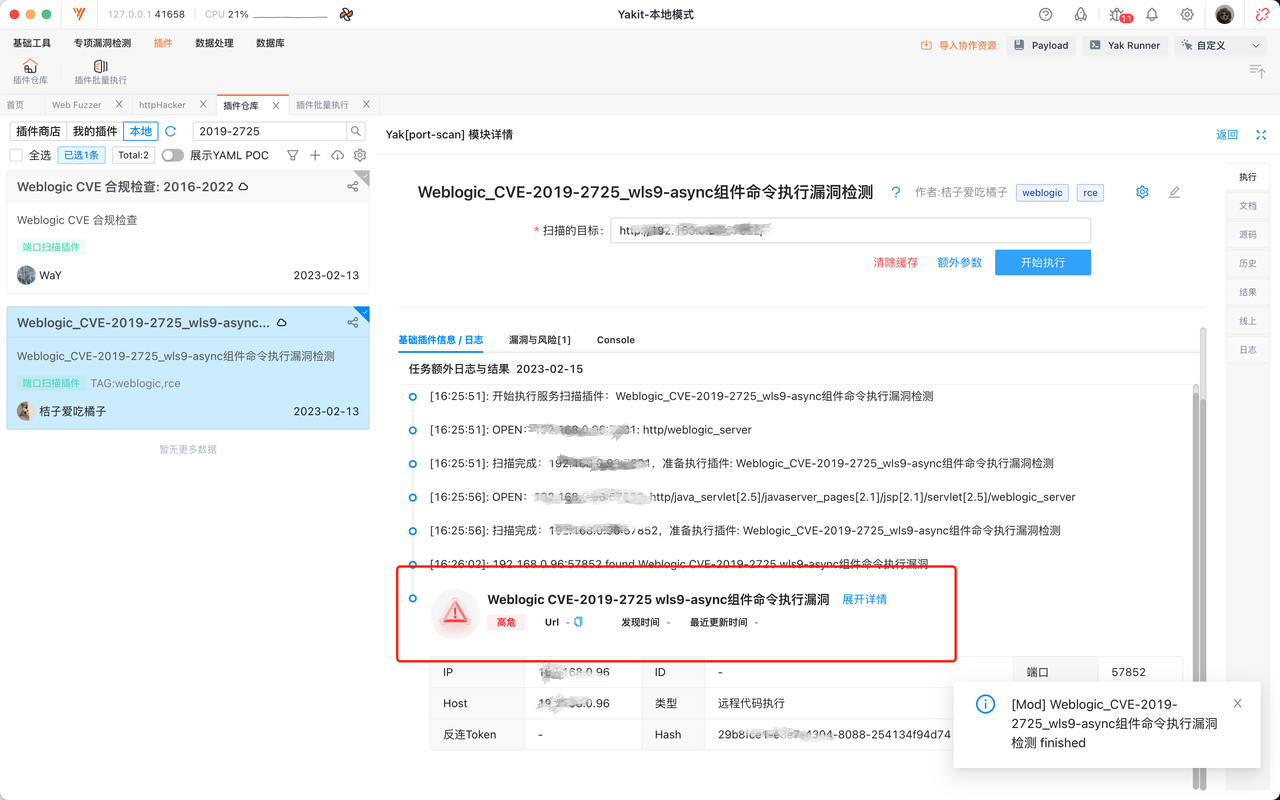Close the 插件批量执行 tab

366,104
